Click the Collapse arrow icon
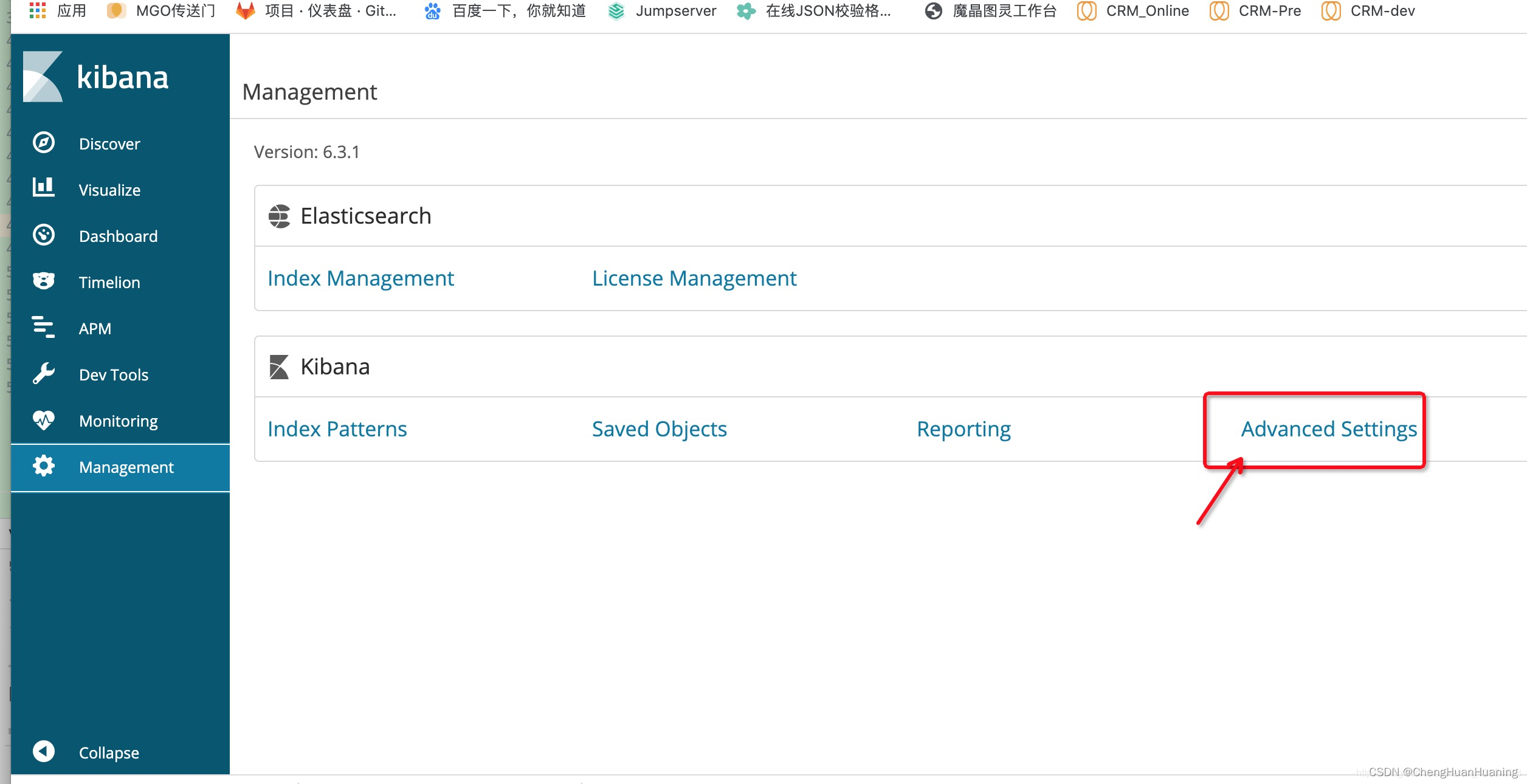The image size is (1527, 784). point(44,752)
